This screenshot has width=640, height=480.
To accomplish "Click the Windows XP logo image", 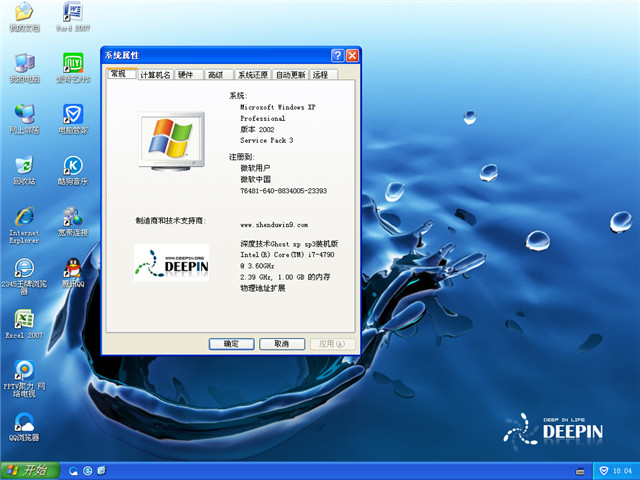I will click(171, 141).
